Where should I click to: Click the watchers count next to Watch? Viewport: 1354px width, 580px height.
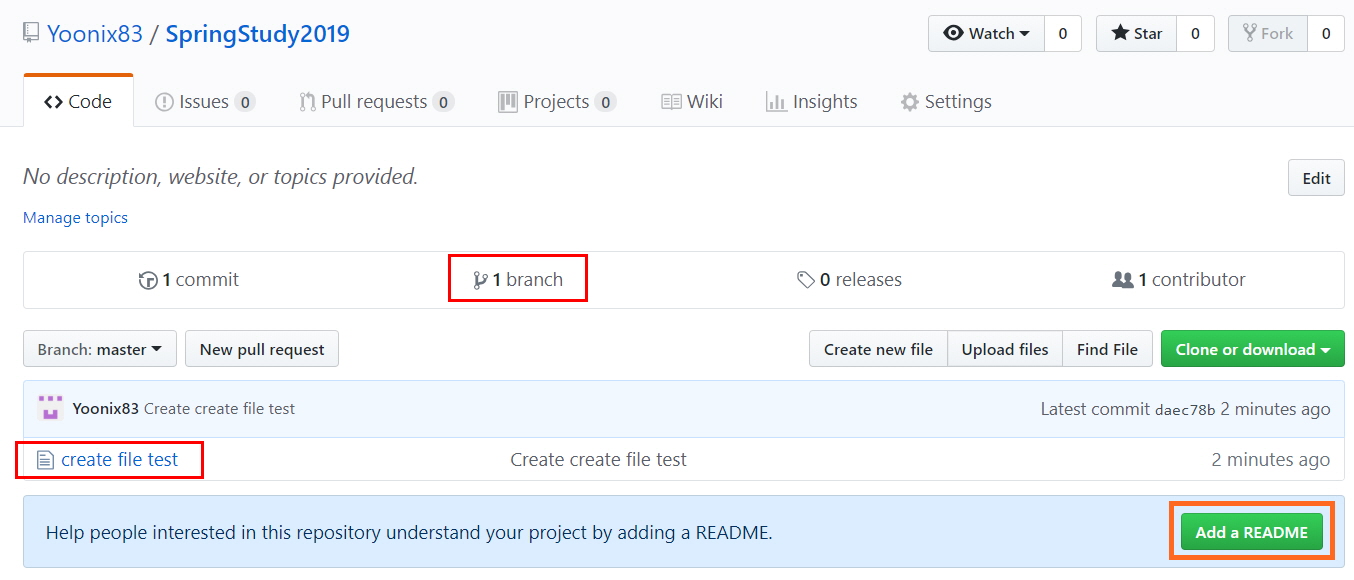click(x=1063, y=33)
